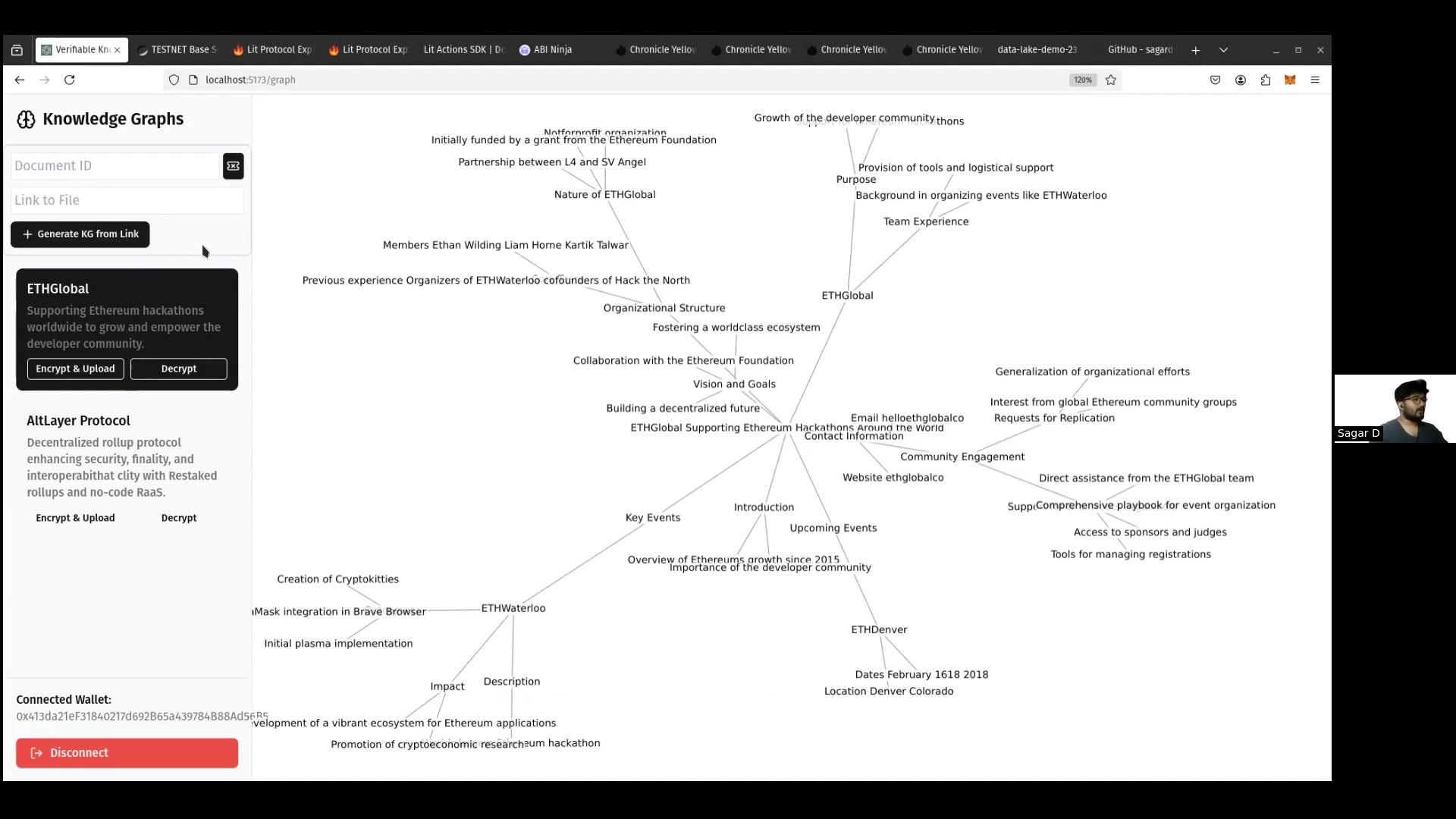The height and width of the screenshot is (819, 1456).
Task: Click the Document ID input field
Action: pos(115,166)
